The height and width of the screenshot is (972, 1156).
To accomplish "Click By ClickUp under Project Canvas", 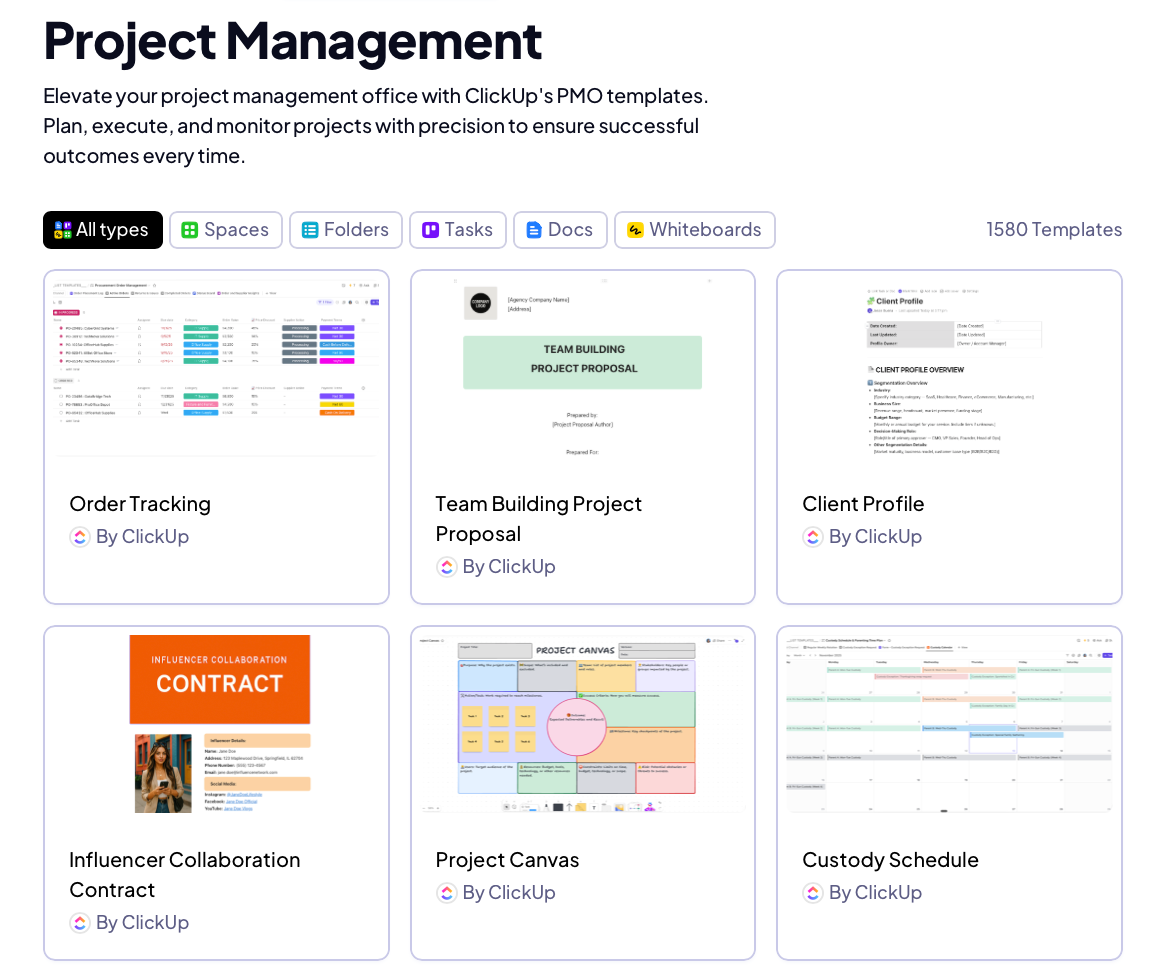I will [508, 893].
